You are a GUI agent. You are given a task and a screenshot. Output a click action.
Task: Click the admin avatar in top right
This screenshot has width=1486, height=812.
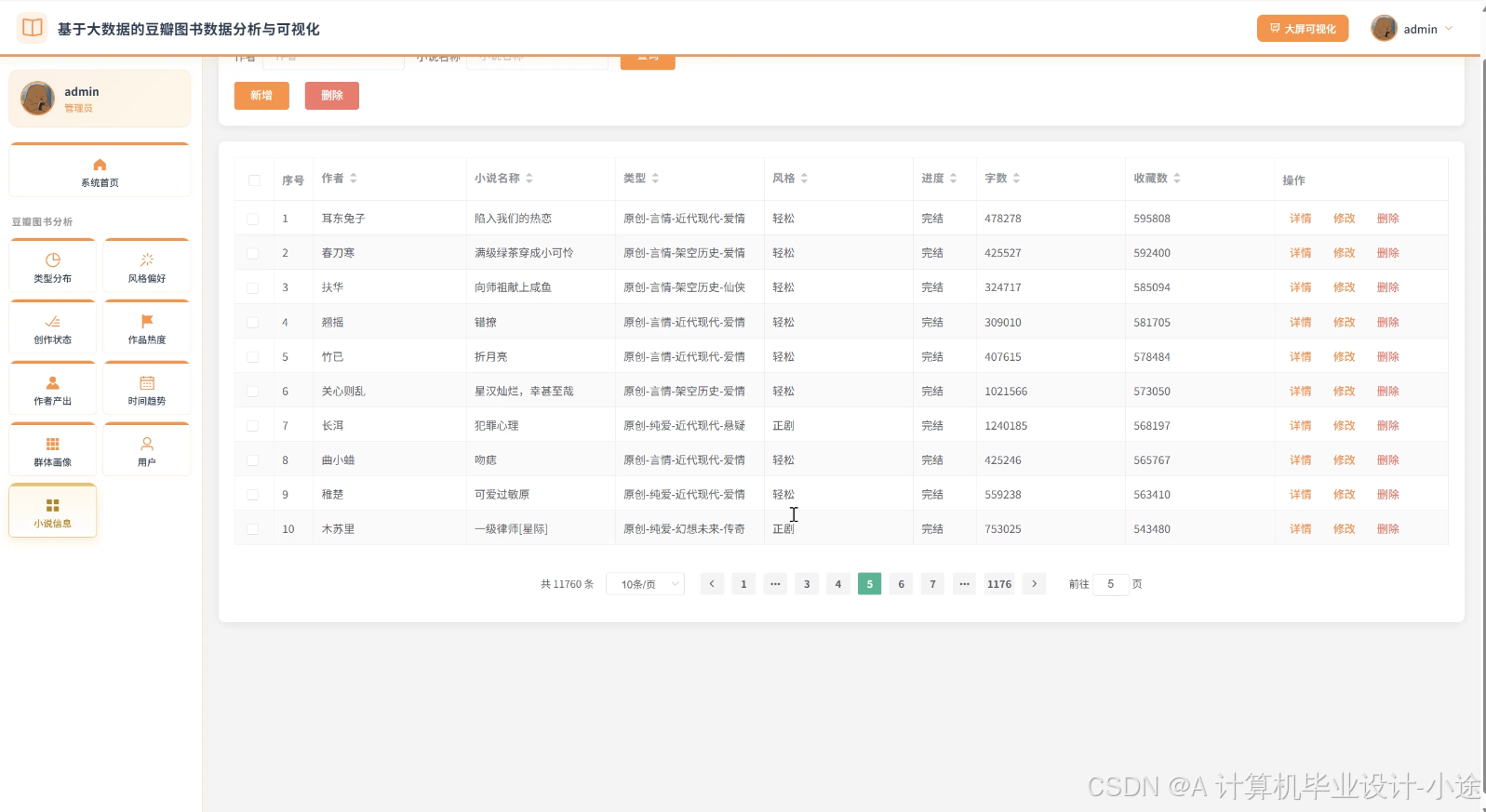tap(1384, 28)
